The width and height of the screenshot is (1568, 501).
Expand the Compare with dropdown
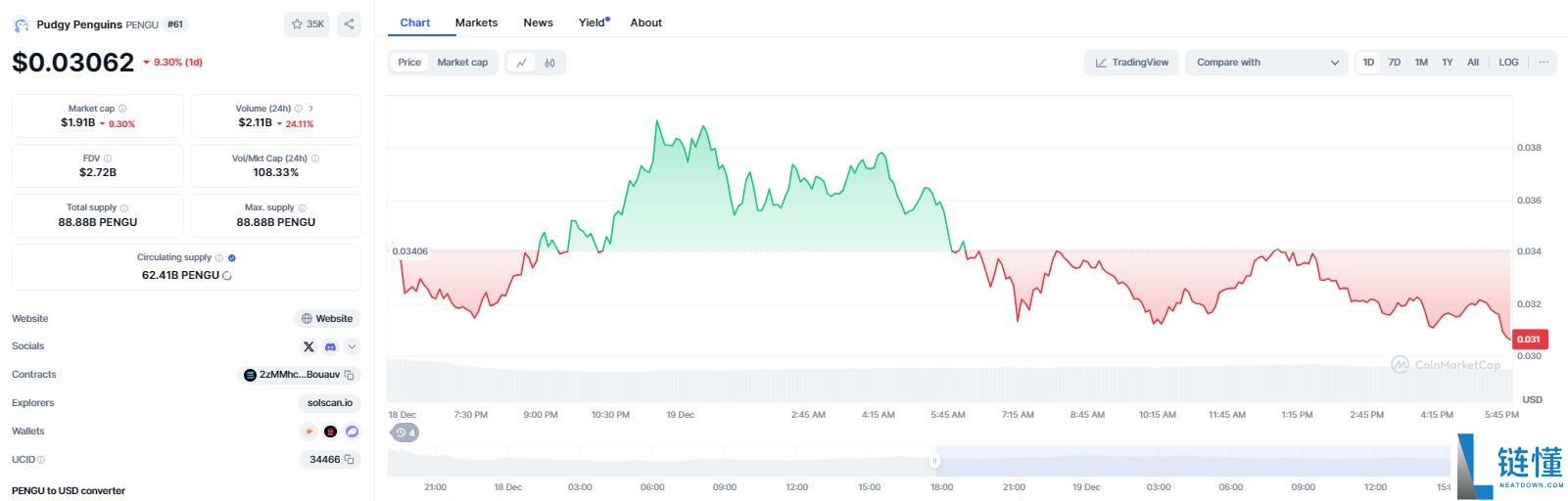point(1266,63)
